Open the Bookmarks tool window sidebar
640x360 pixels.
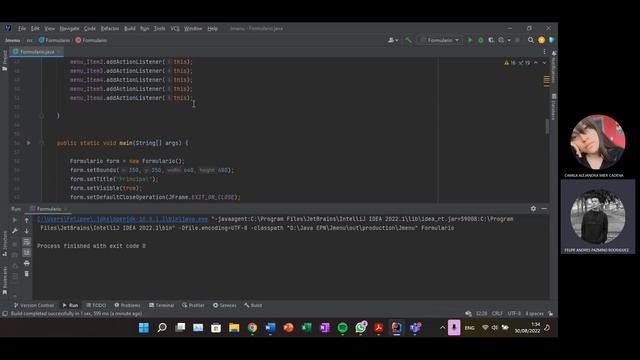point(4,280)
